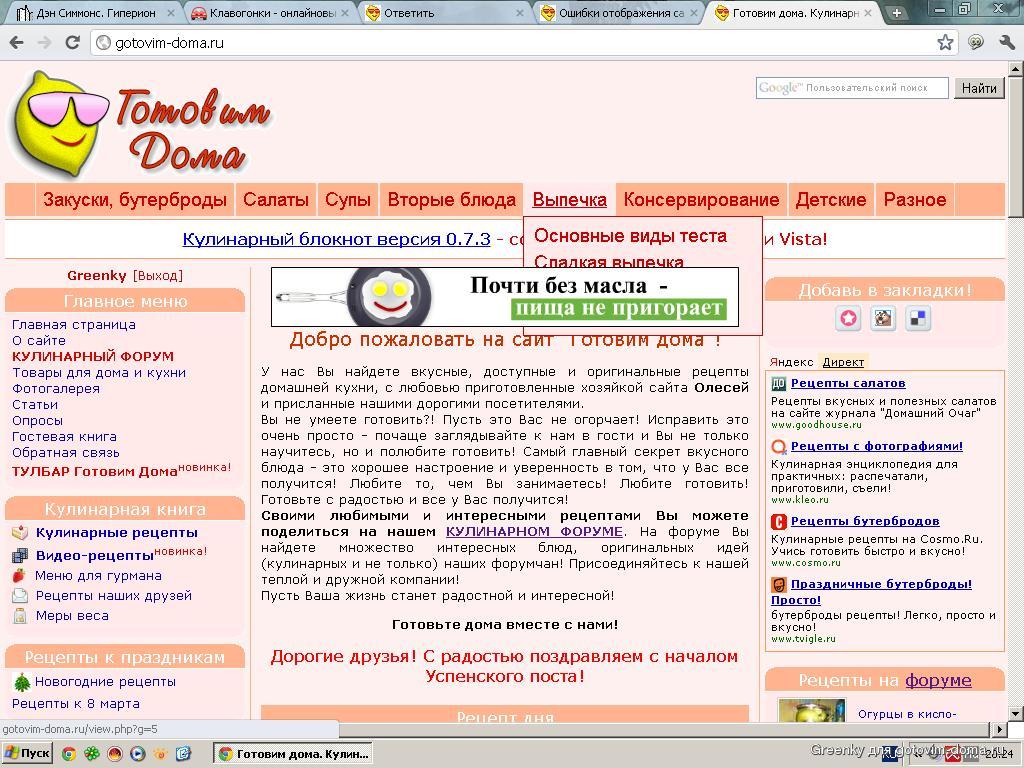Go back with the browser back arrow
This screenshot has width=1024, height=768.
(16, 43)
